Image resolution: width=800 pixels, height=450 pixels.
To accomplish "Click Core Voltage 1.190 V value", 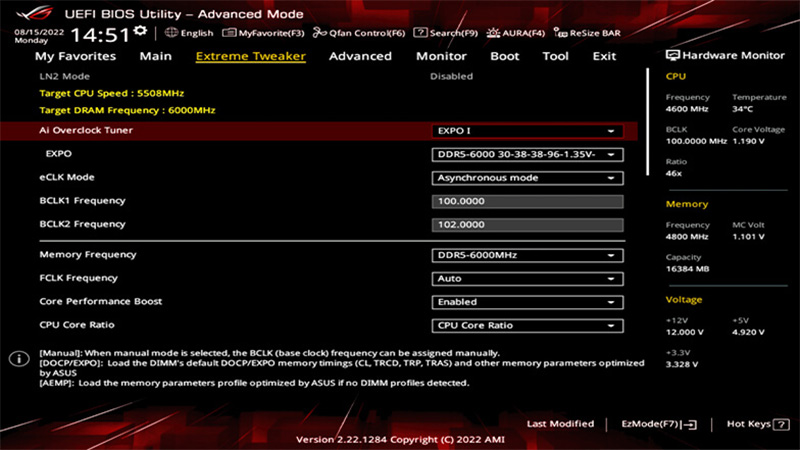I will [748, 141].
